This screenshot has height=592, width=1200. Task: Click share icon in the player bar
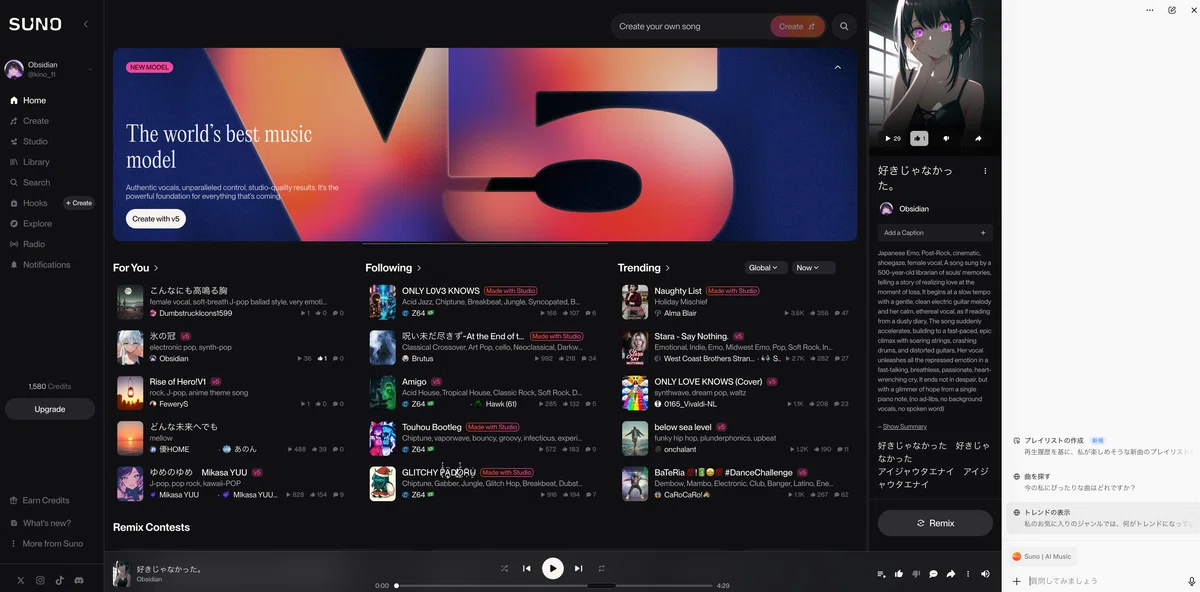(x=951, y=574)
